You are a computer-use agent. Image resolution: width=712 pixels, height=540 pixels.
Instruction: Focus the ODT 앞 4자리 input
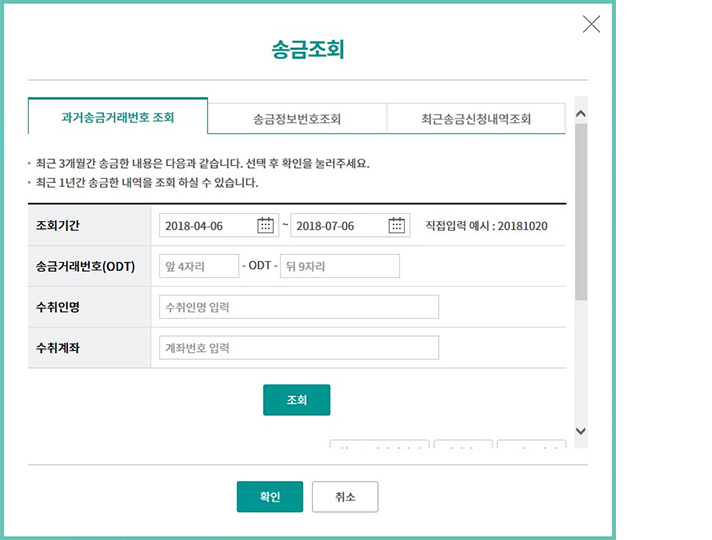(198, 266)
